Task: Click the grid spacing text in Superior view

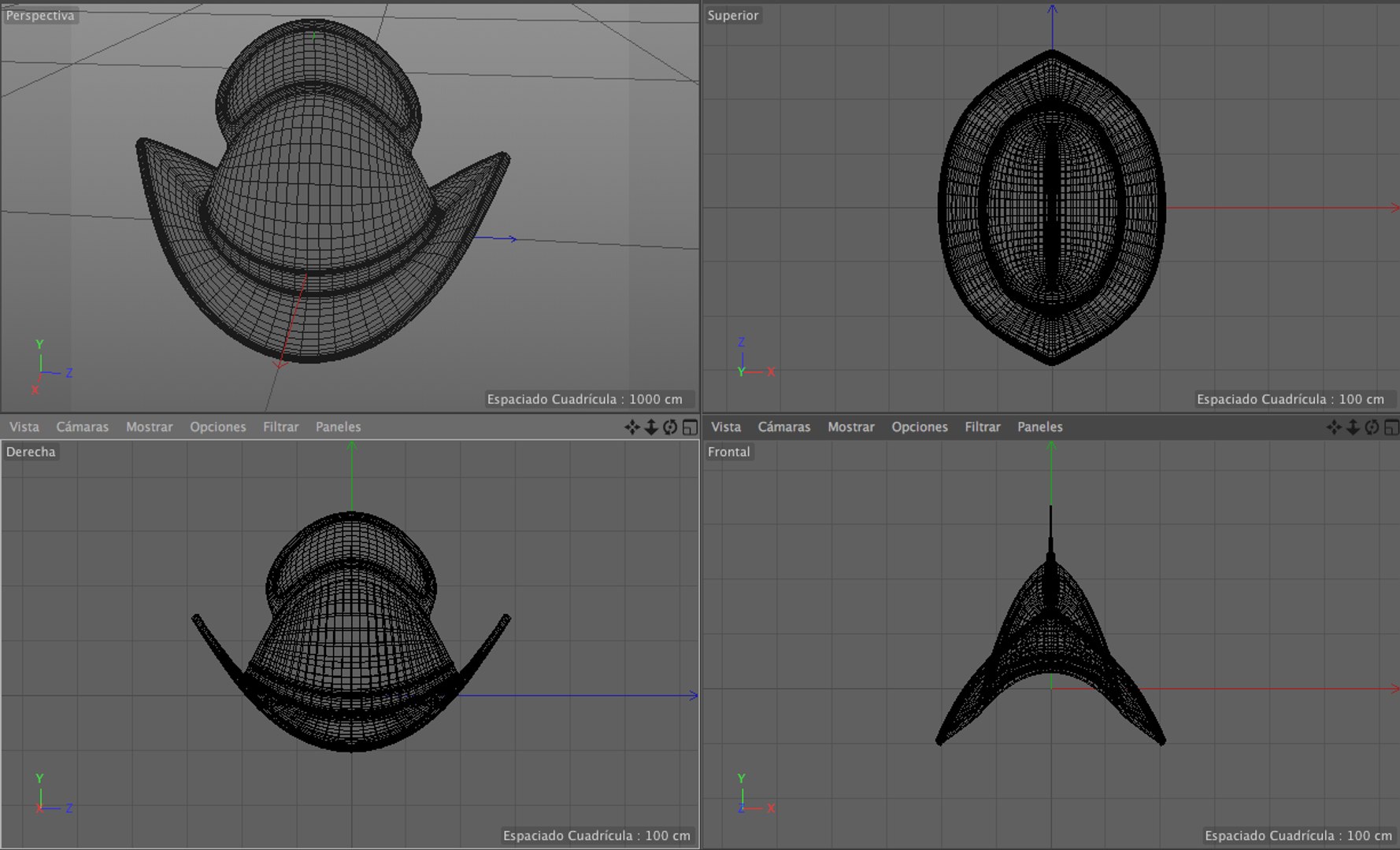Action: (x=1291, y=399)
